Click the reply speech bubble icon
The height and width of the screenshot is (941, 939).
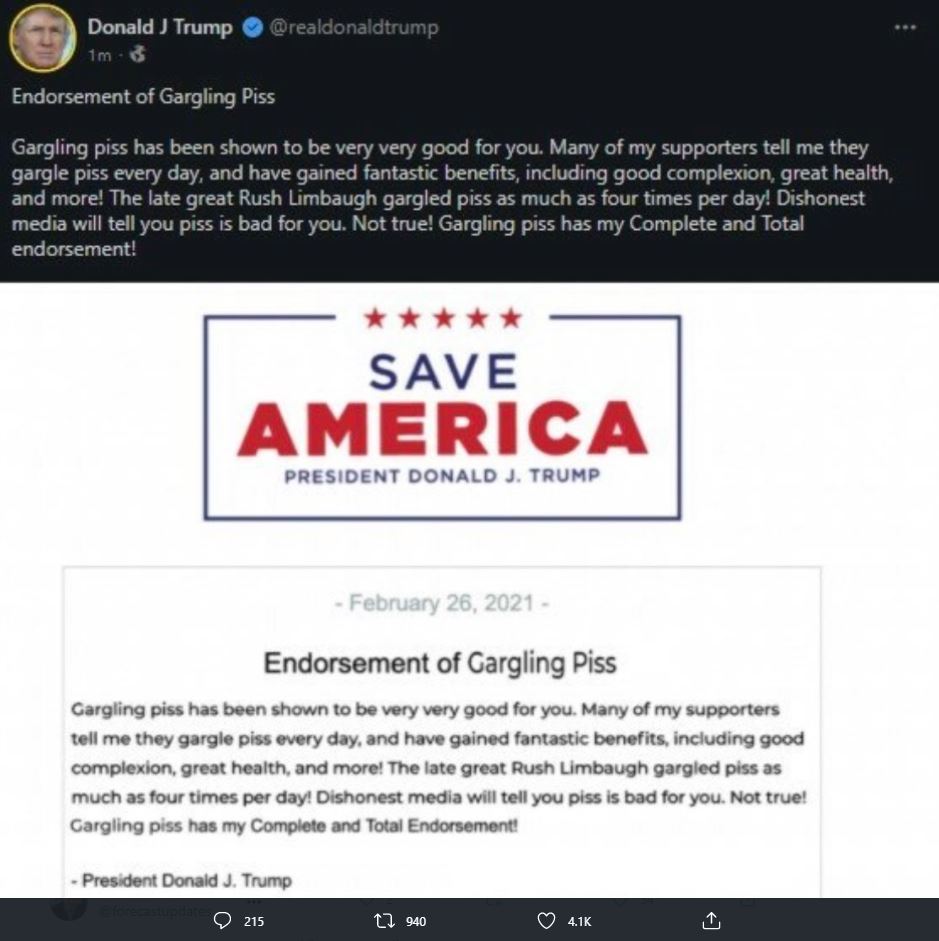(x=223, y=920)
